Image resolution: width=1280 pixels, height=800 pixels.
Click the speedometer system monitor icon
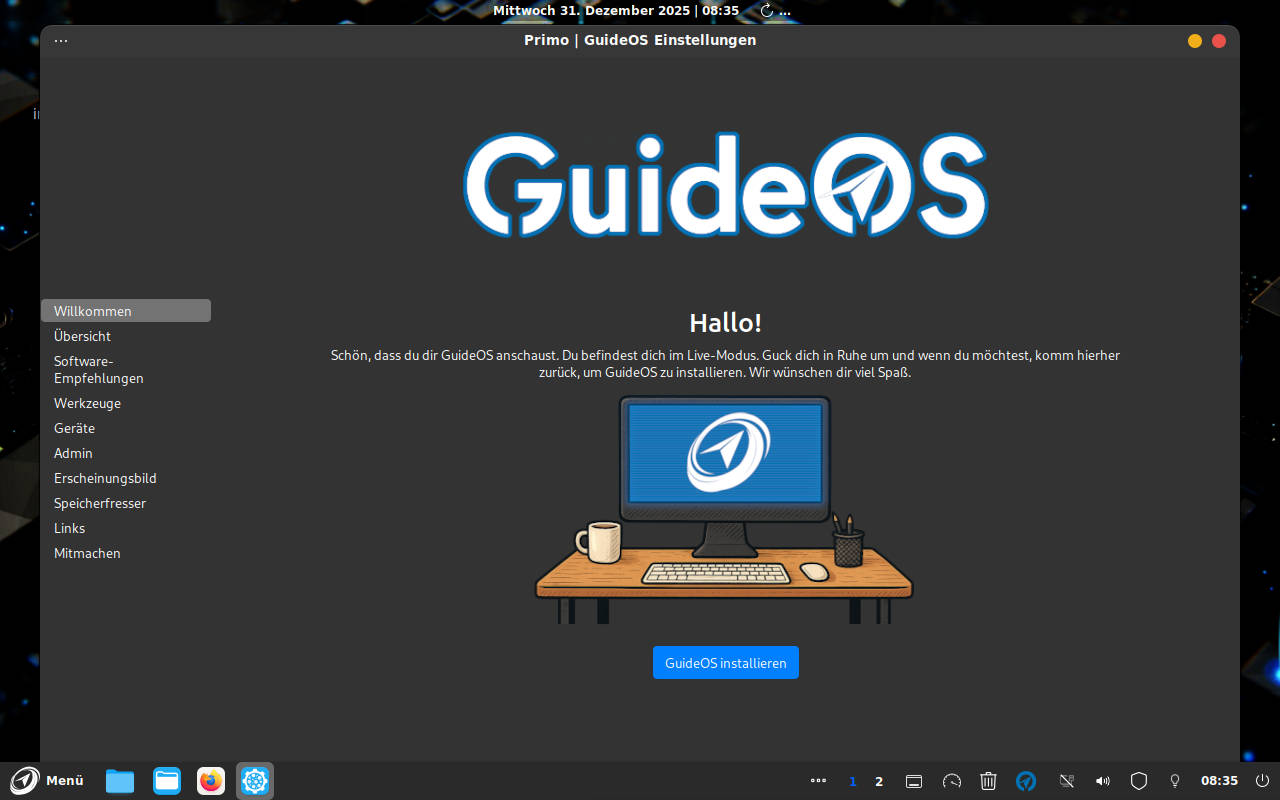pyautogui.click(x=952, y=781)
